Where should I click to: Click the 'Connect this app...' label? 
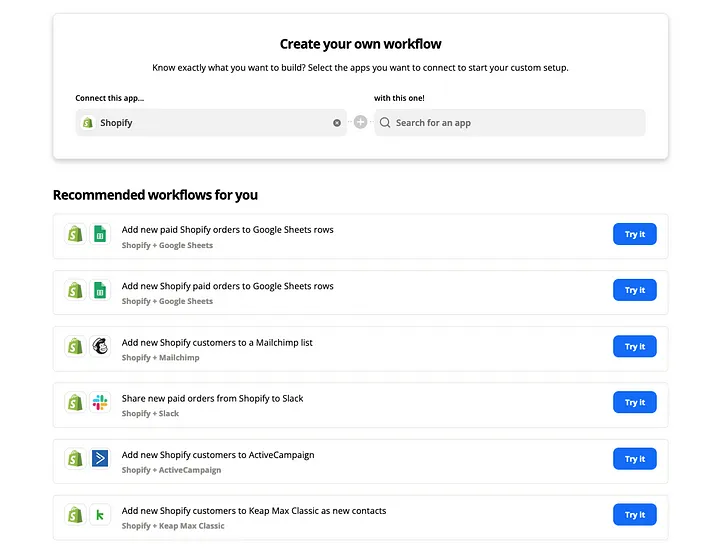[109, 98]
